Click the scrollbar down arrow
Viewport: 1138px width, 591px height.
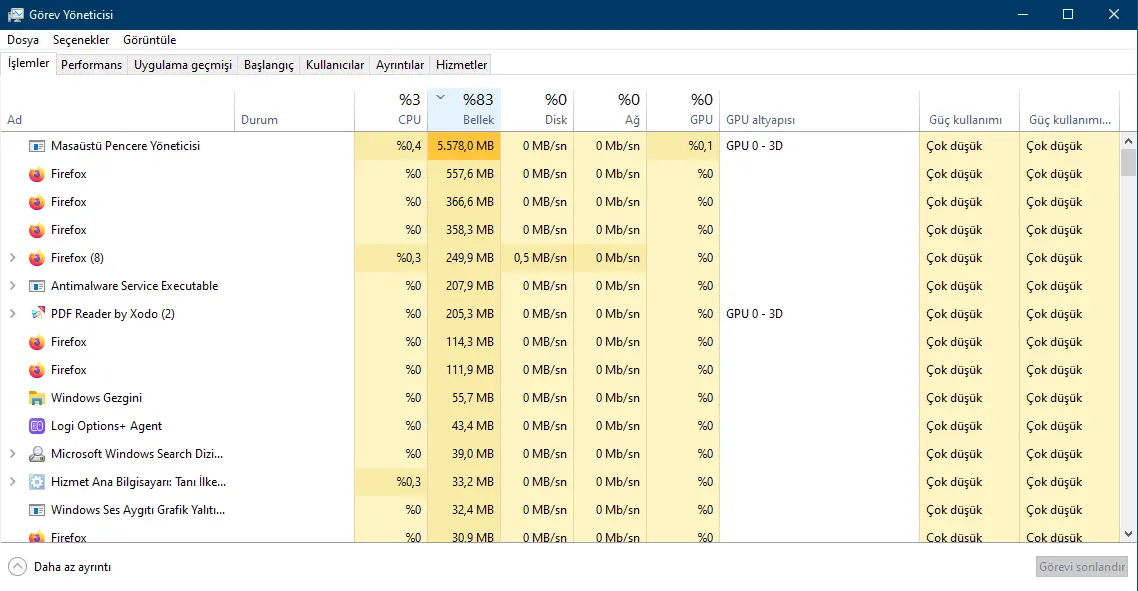point(1129,534)
